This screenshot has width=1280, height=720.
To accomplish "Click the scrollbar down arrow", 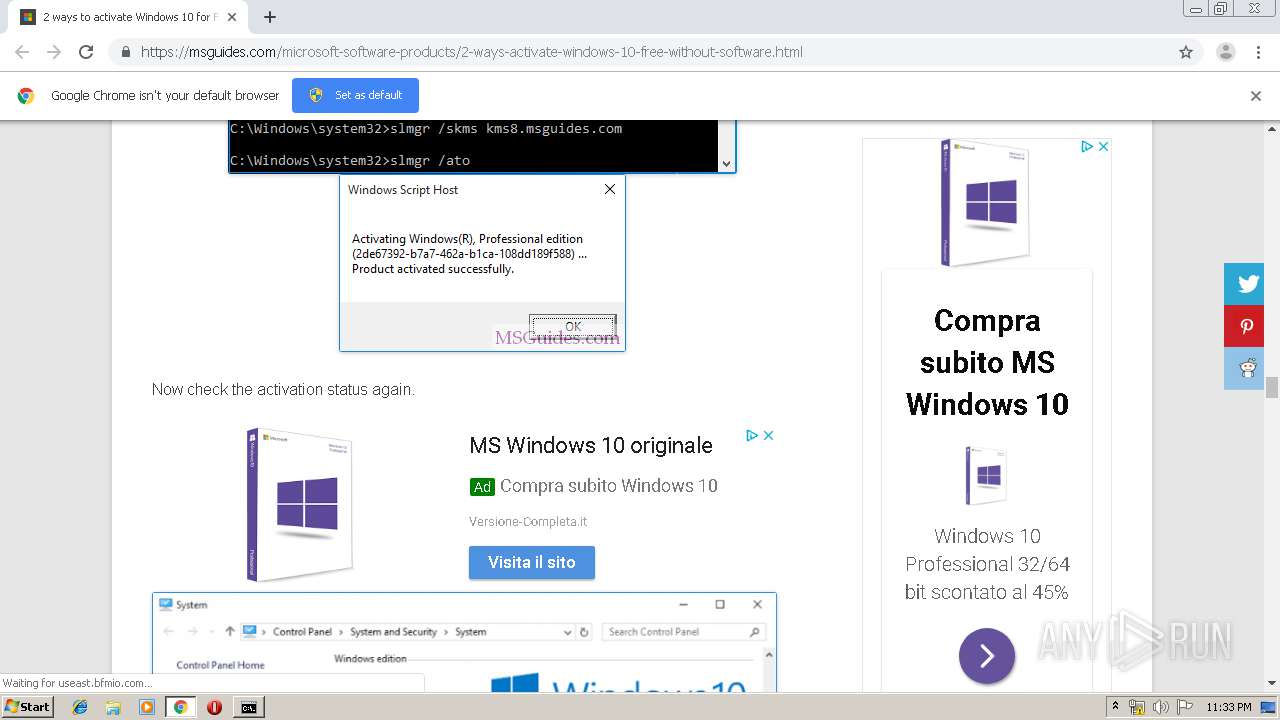I will [x=1272, y=684].
